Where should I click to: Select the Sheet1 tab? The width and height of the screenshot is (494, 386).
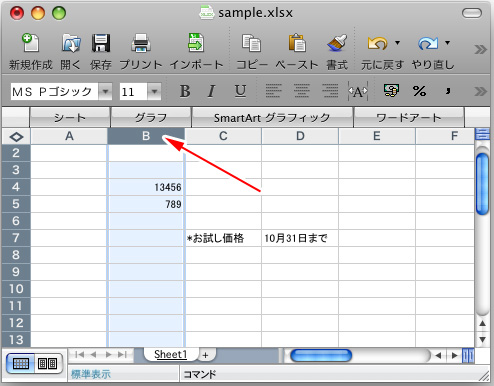171,354
